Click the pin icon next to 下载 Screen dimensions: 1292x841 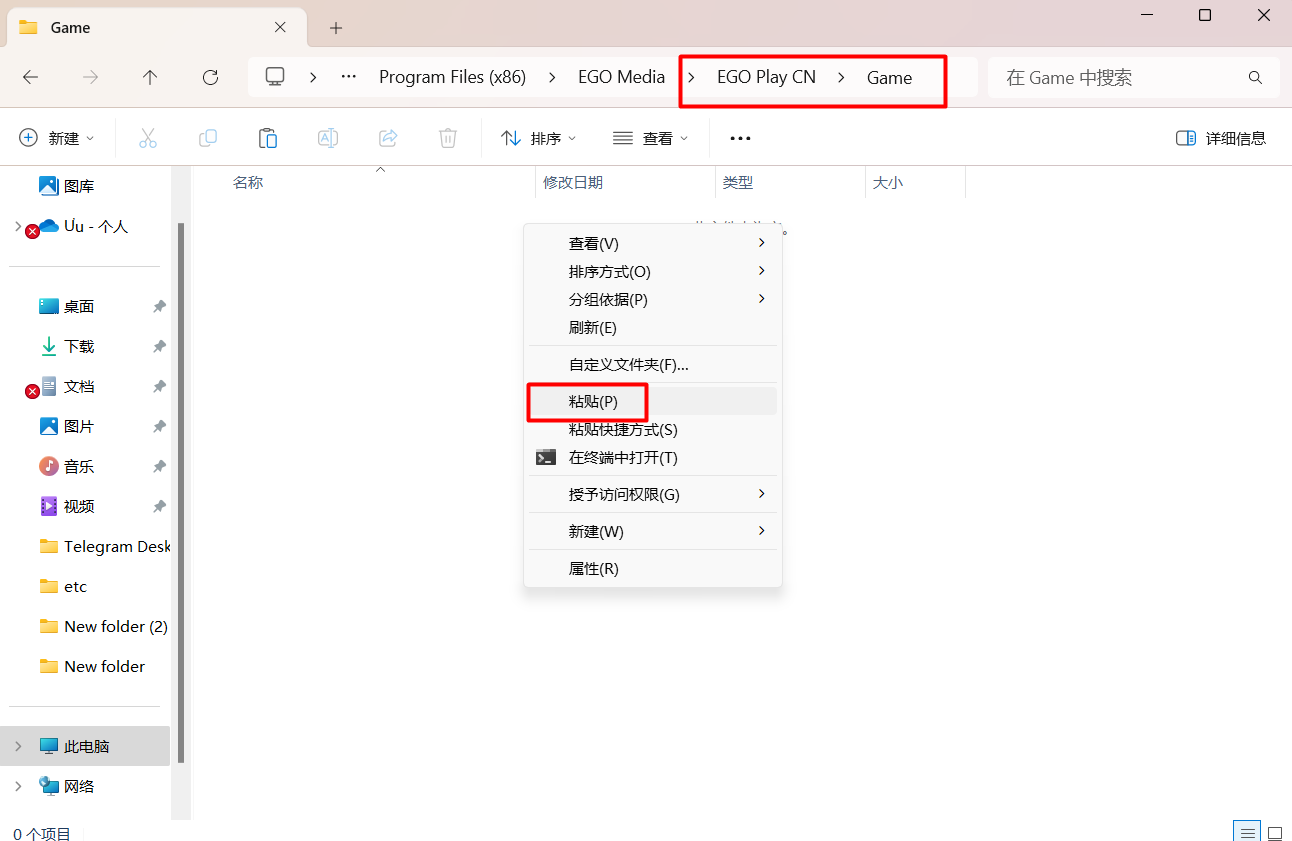tap(159, 346)
